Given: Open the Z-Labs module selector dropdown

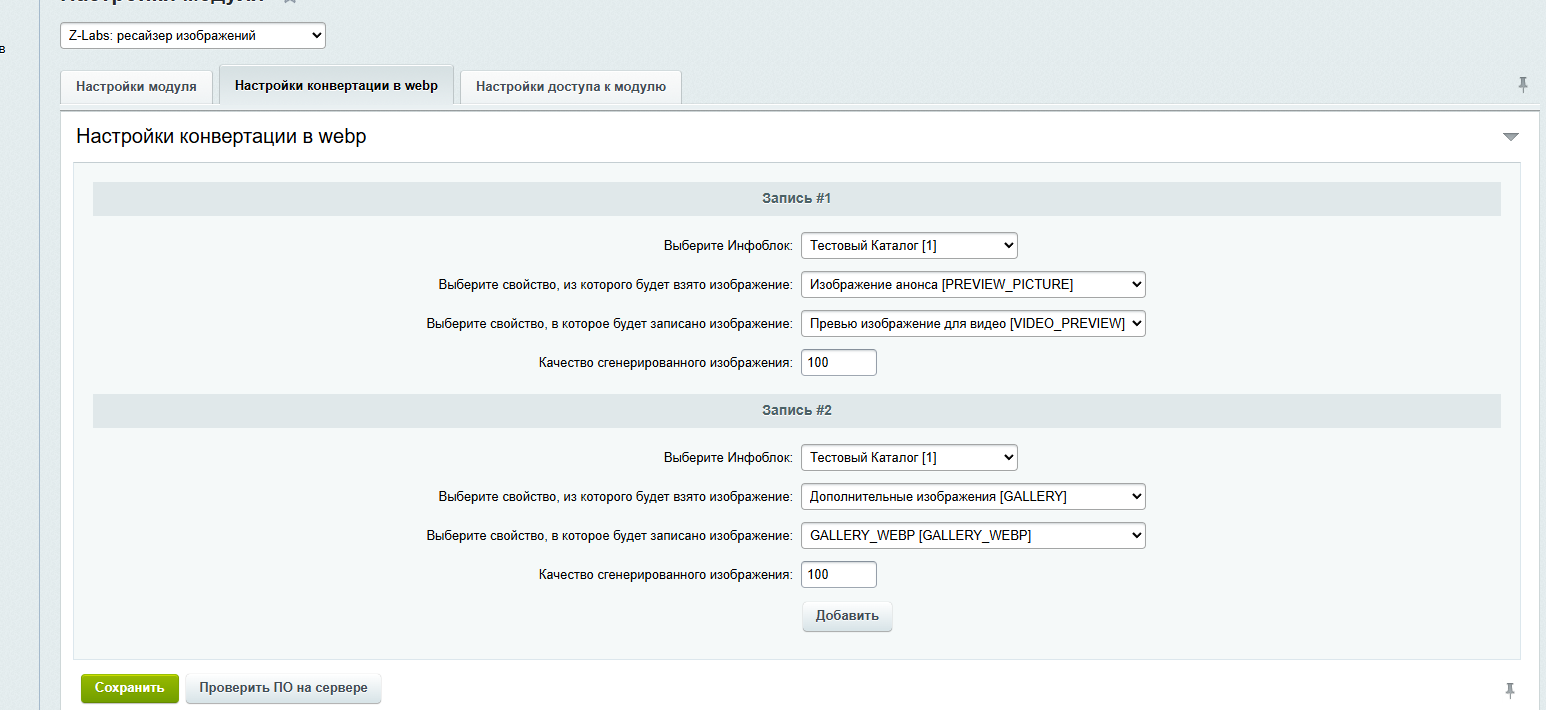Looking at the screenshot, I should 193,36.
